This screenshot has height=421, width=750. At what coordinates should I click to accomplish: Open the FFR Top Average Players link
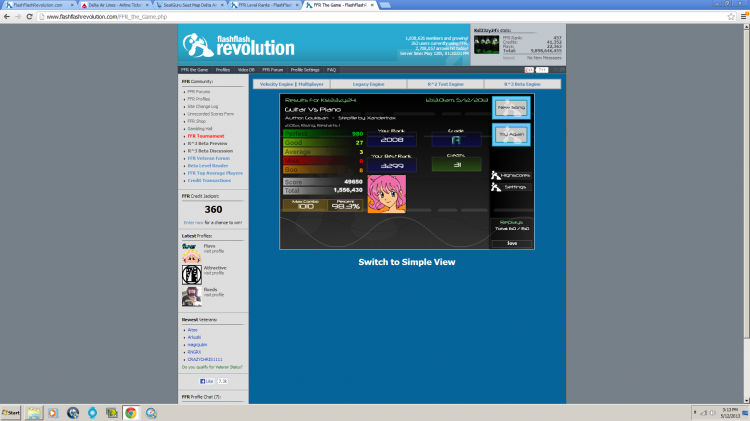(x=215, y=173)
